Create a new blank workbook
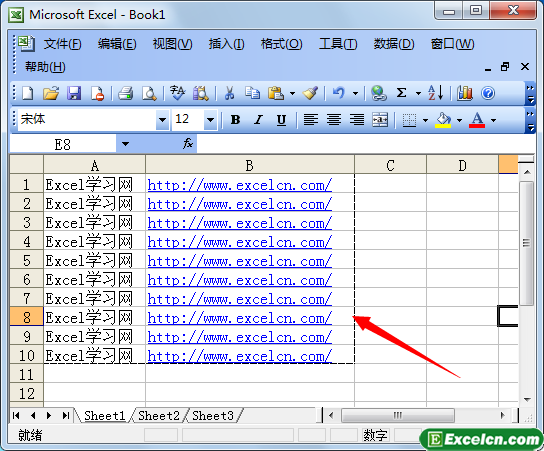This screenshot has width=544, height=451. point(28,93)
